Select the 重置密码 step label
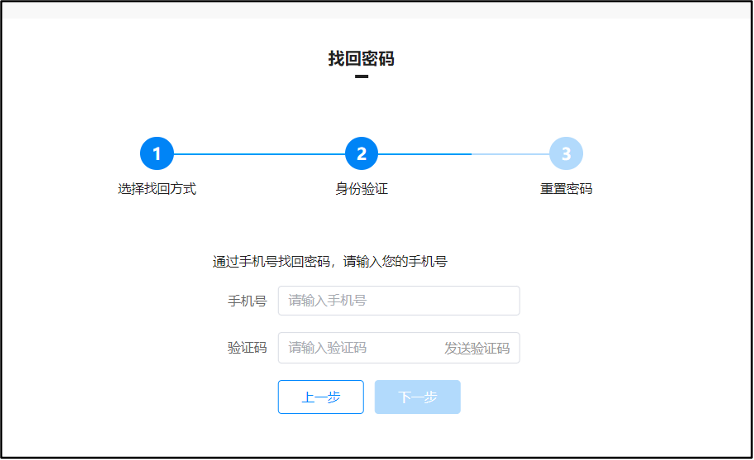 pyautogui.click(x=566, y=188)
